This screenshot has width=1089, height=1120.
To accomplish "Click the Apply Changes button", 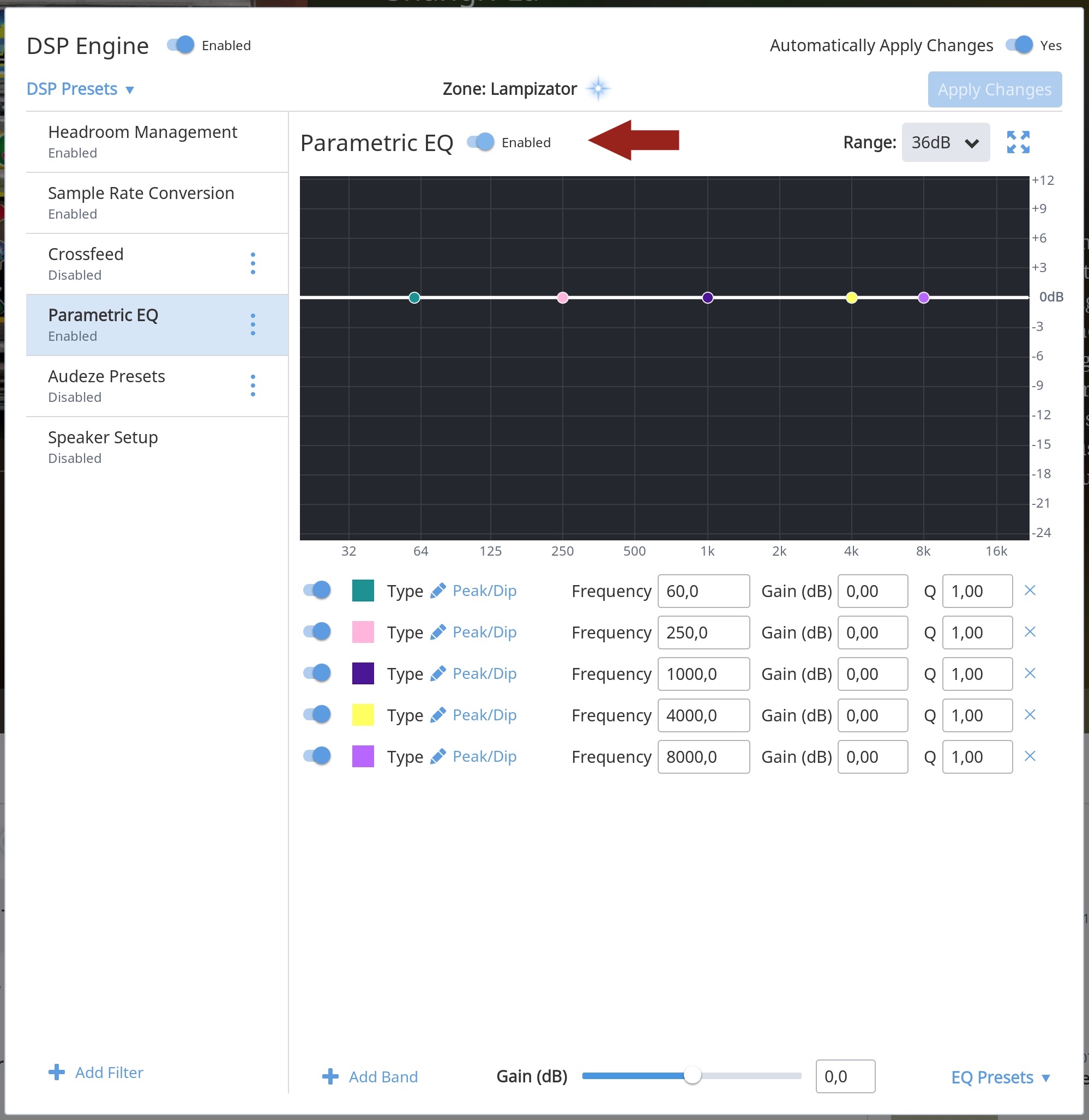I will click(x=994, y=89).
